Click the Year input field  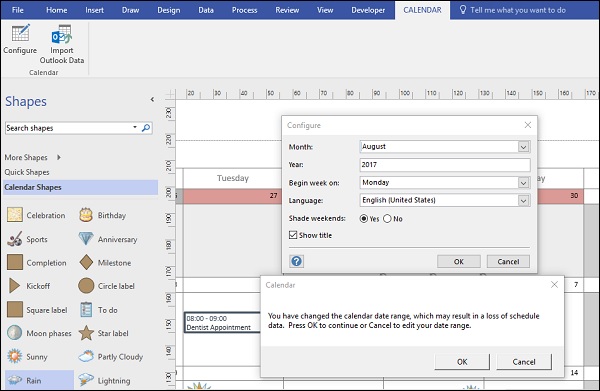[x=445, y=165]
